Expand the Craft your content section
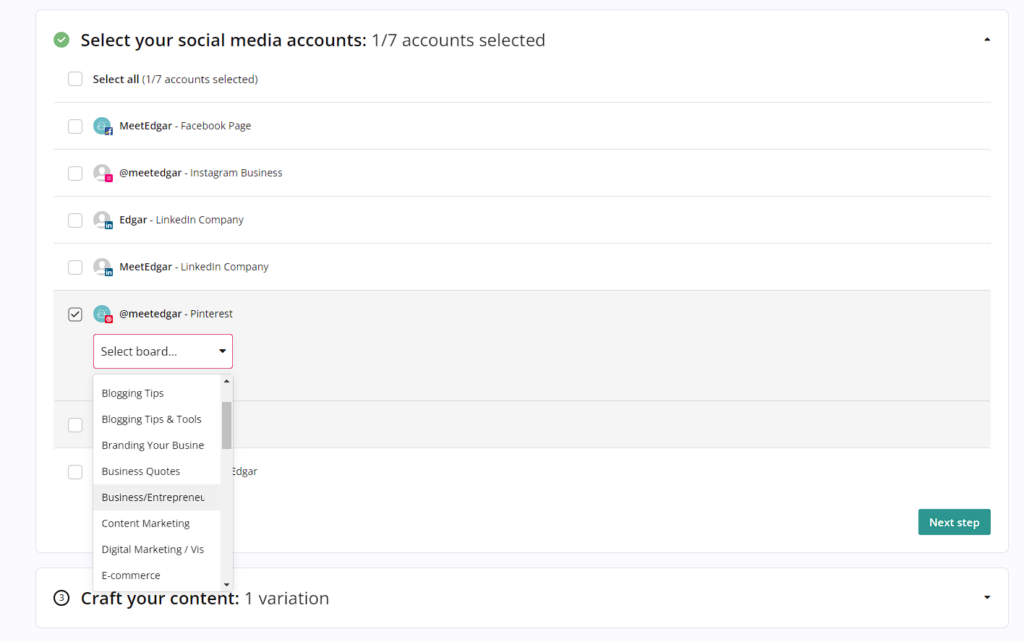Screen dimensions: 1024x642 pos(987,598)
